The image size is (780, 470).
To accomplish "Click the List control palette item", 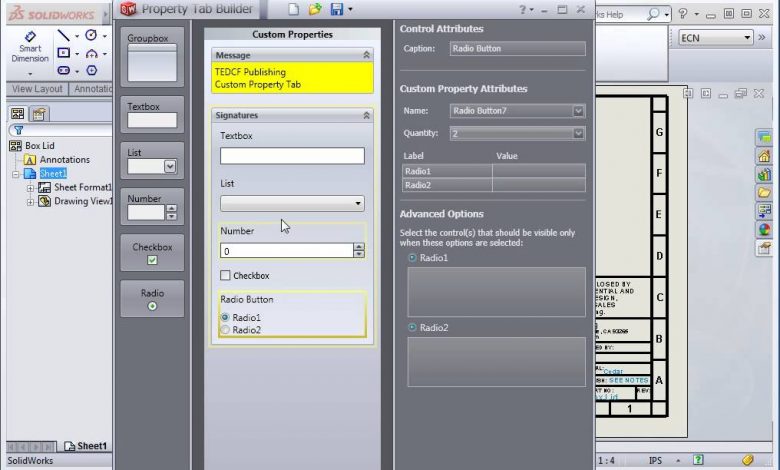I will pyautogui.click(x=152, y=161).
